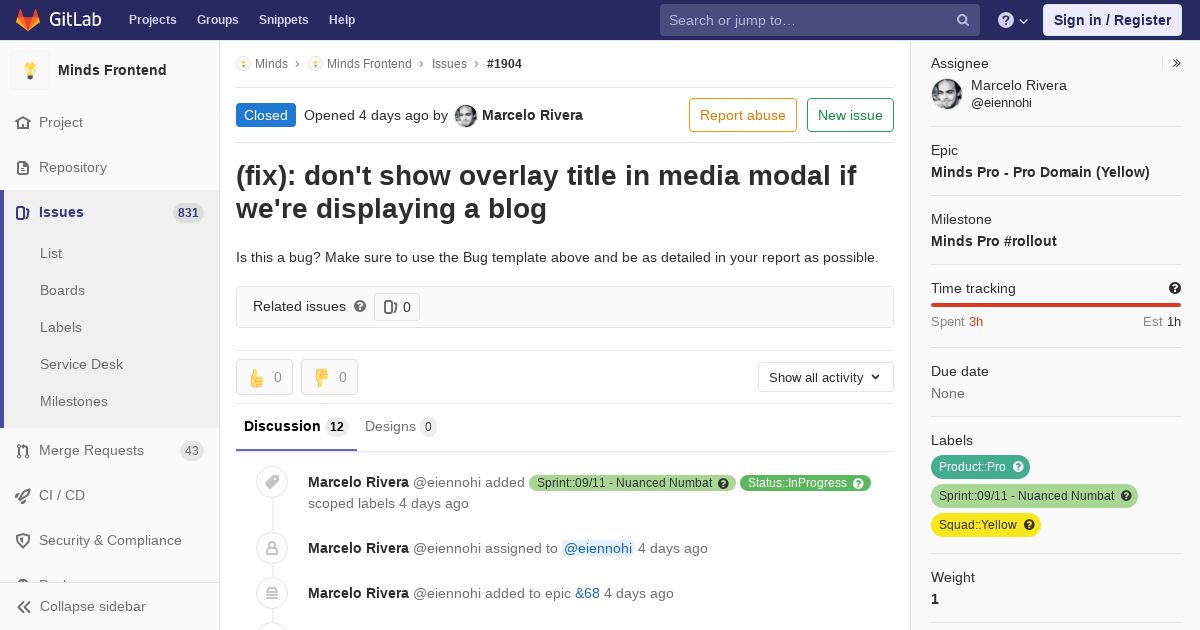
Task: Open the Minds breadcrumb link
Action: tap(271, 64)
